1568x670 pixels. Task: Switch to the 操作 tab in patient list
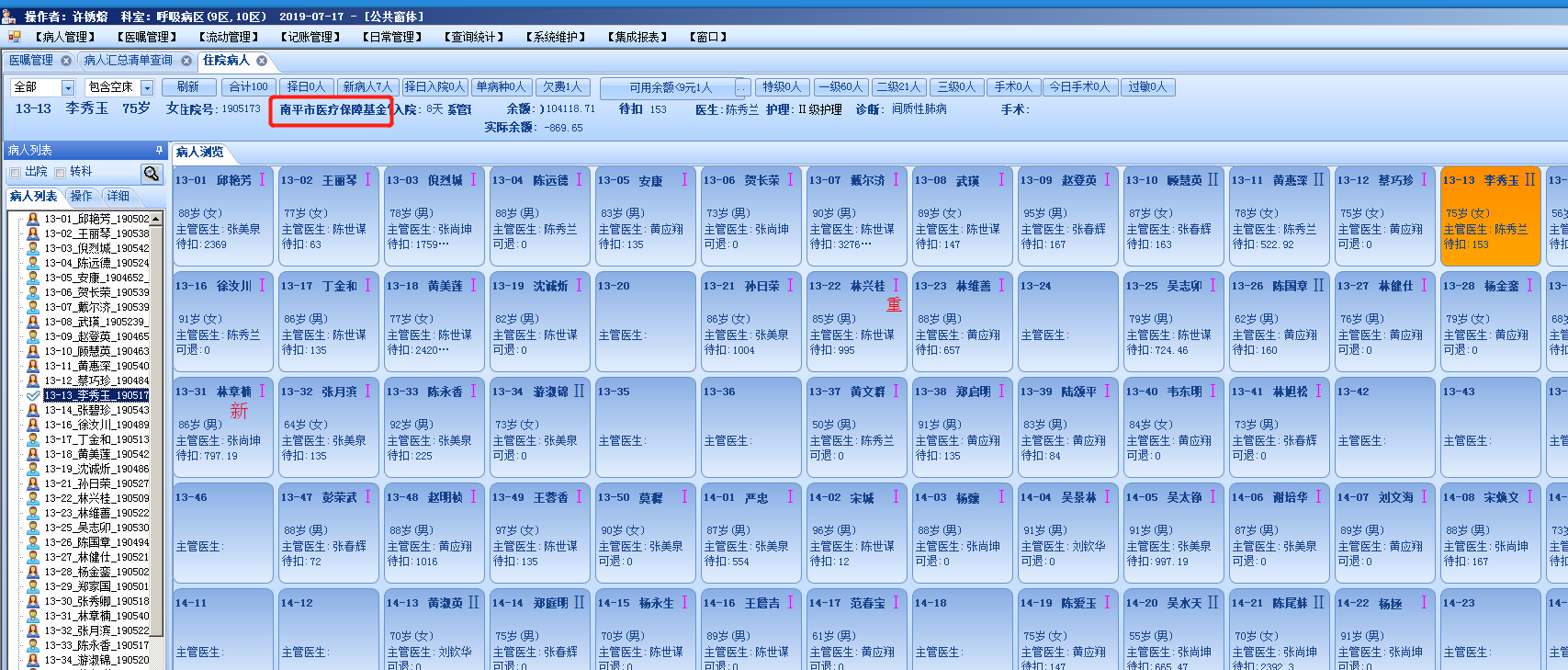(x=82, y=196)
